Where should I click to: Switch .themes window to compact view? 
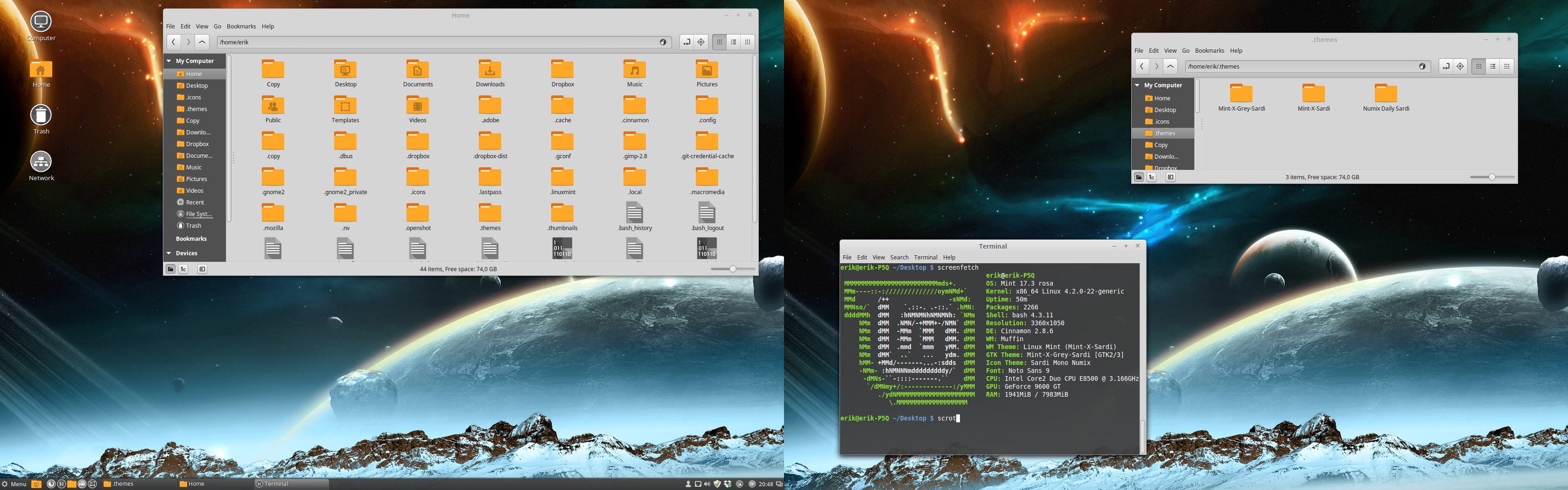point(1506,66)
